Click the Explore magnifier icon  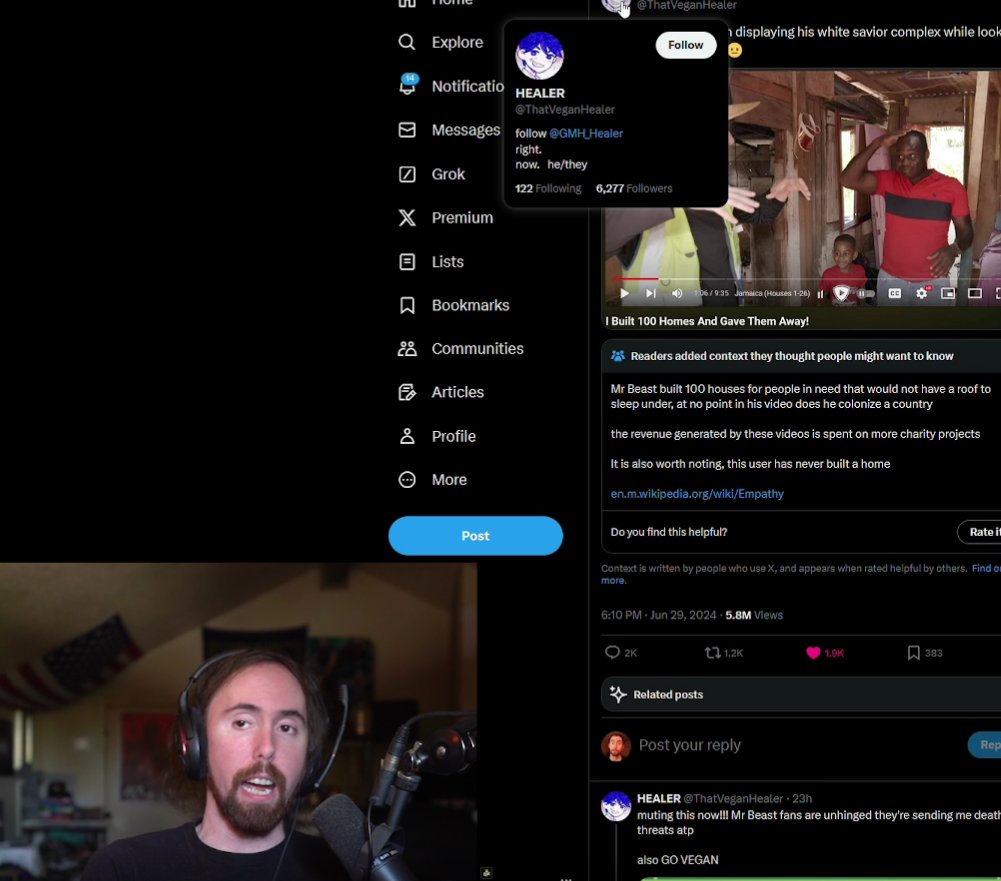coord(407,42)
